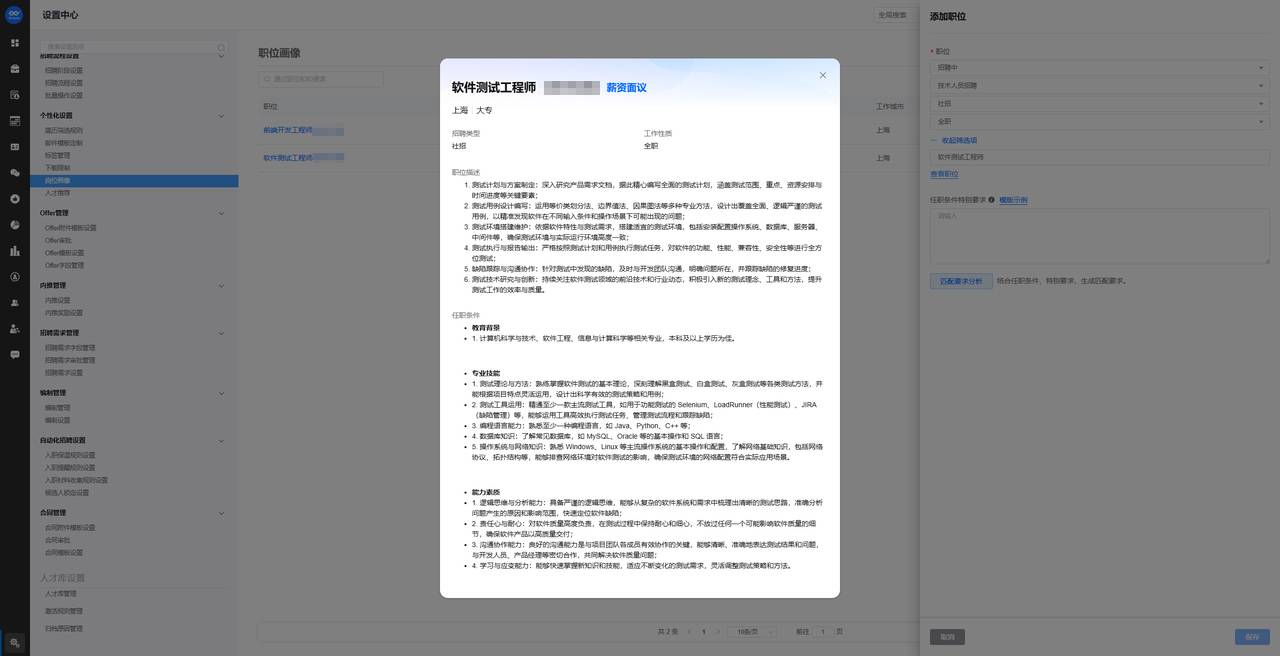The height and width of the screenshot is (656, 1280).
Task: Click the 人才库设置 sidebar heading
Action: pos(63,578)
